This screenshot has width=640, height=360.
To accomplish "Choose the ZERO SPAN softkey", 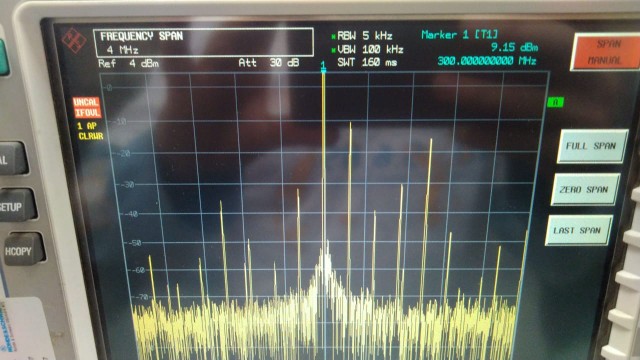I will click(584, 189).
